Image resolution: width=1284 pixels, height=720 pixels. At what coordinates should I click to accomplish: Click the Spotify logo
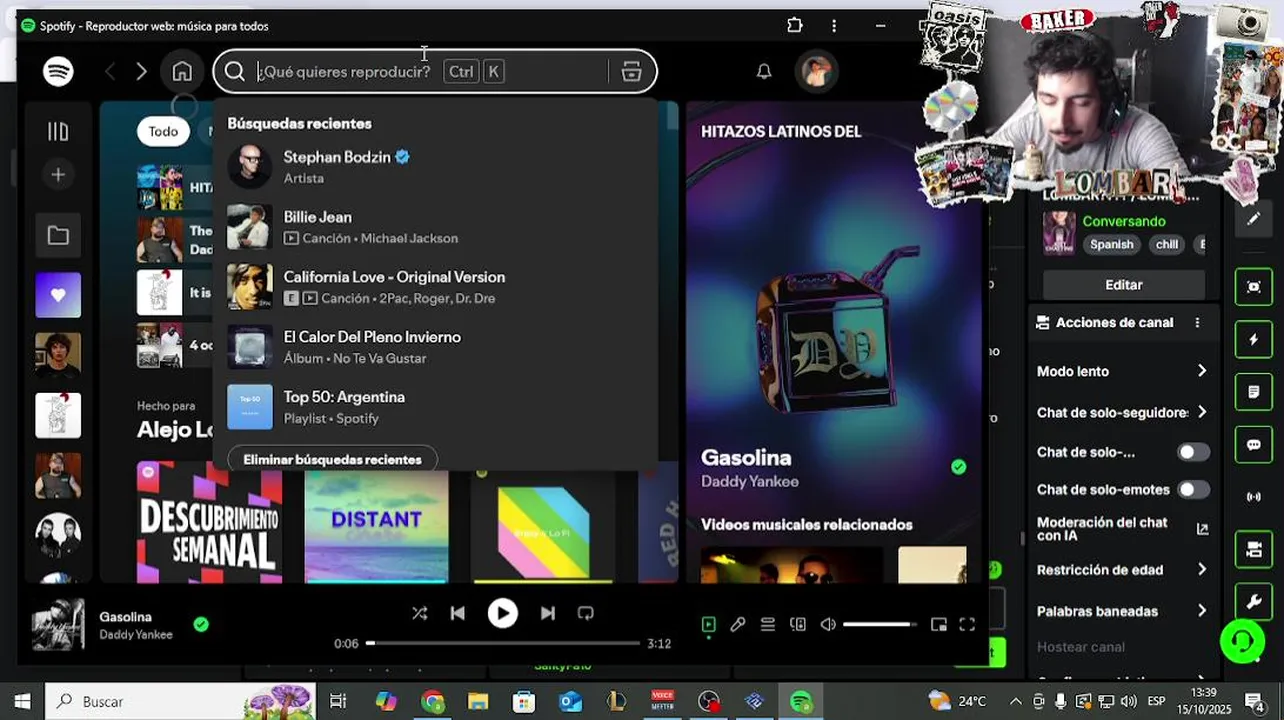[58, 71]
